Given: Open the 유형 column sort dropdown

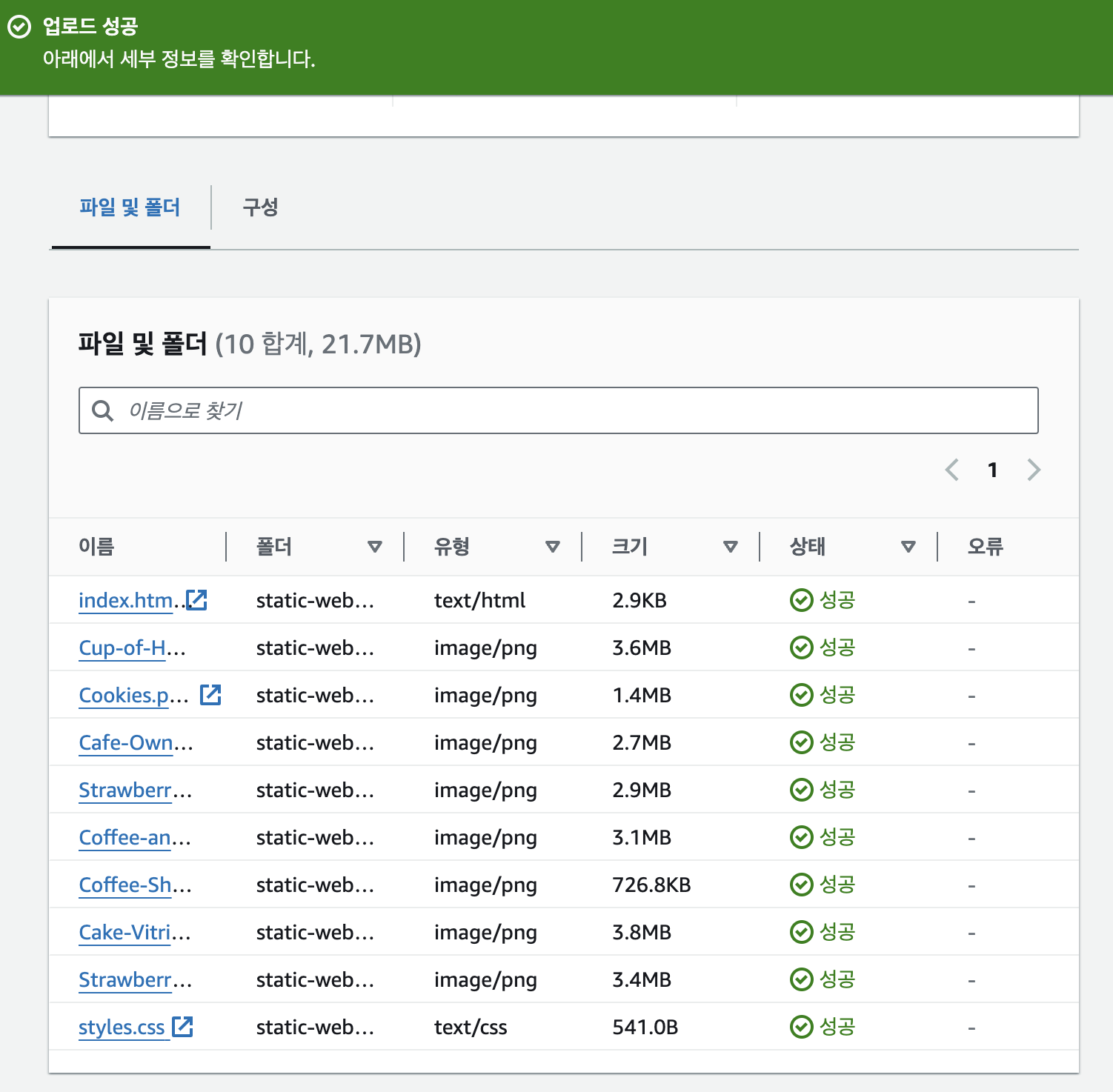Looking at the screenshot, I should click(553, 546).
